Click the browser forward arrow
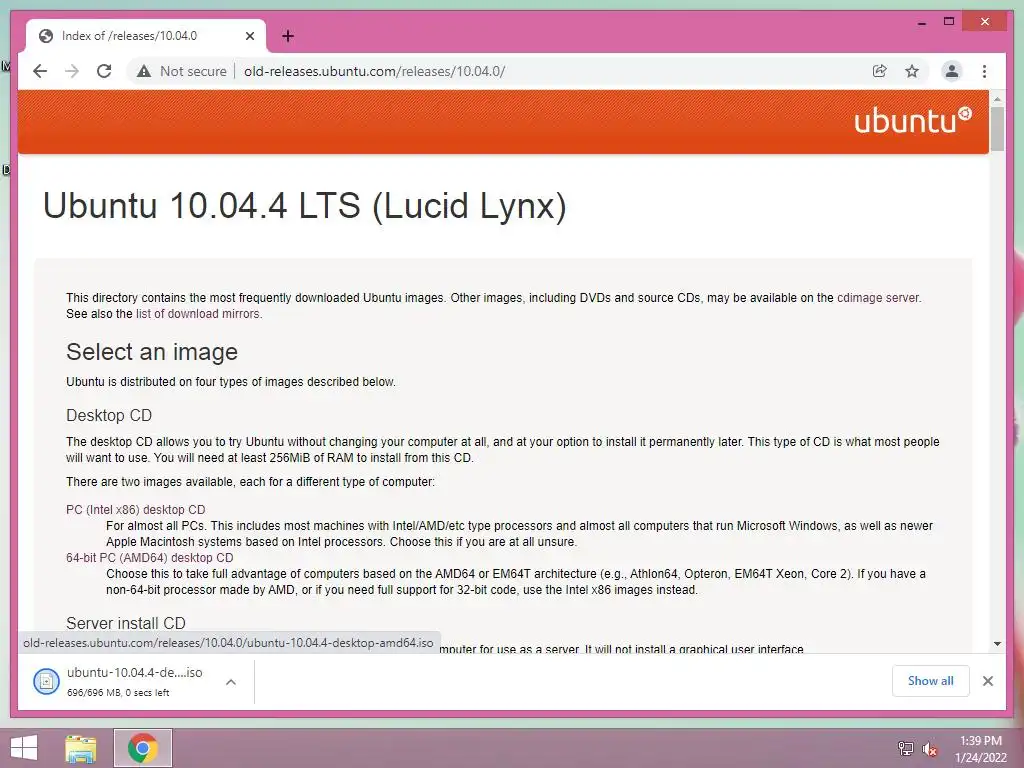 point(72,71)
